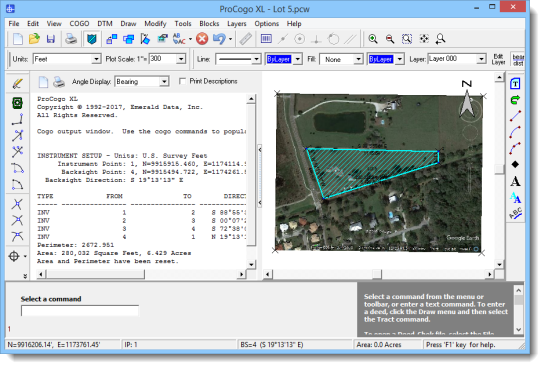Click the red cancel X icon

point(202,39)
